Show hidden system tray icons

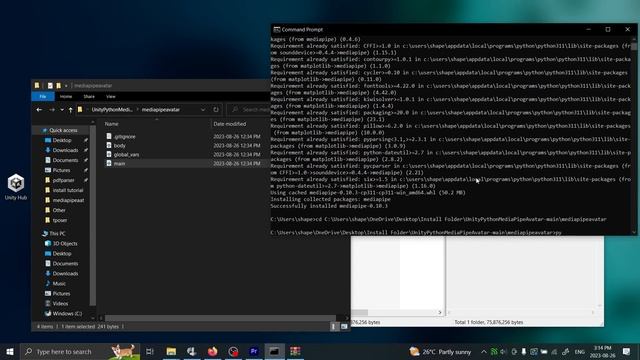point(484,352)
